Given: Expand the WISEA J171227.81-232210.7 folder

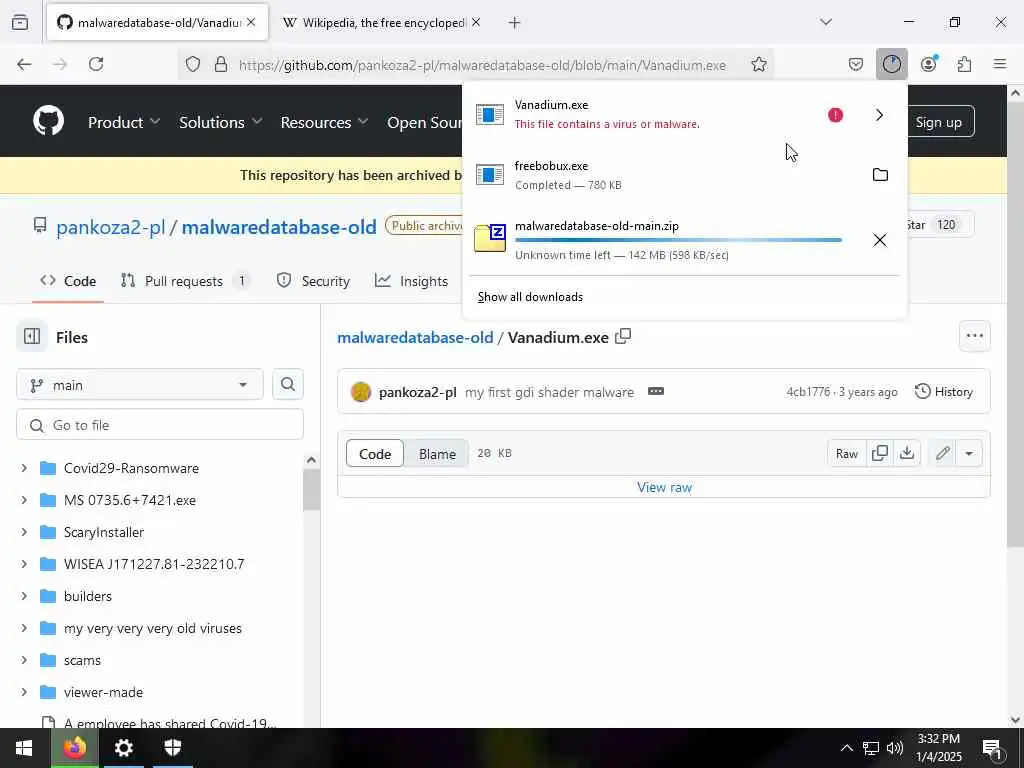Looking at the screenshot, I should coord(24,564).
